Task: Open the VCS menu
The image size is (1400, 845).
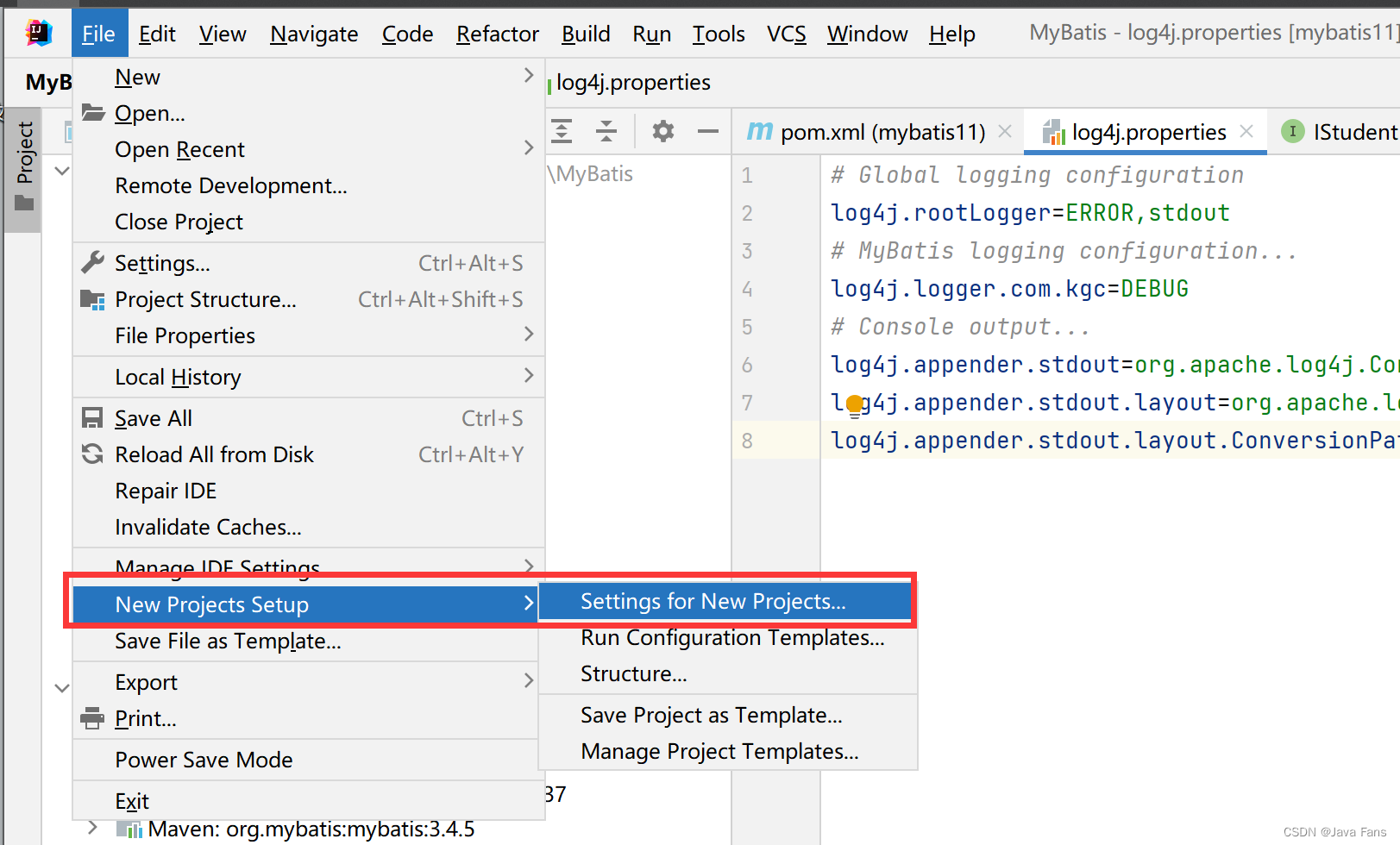Action: point(786,34)
